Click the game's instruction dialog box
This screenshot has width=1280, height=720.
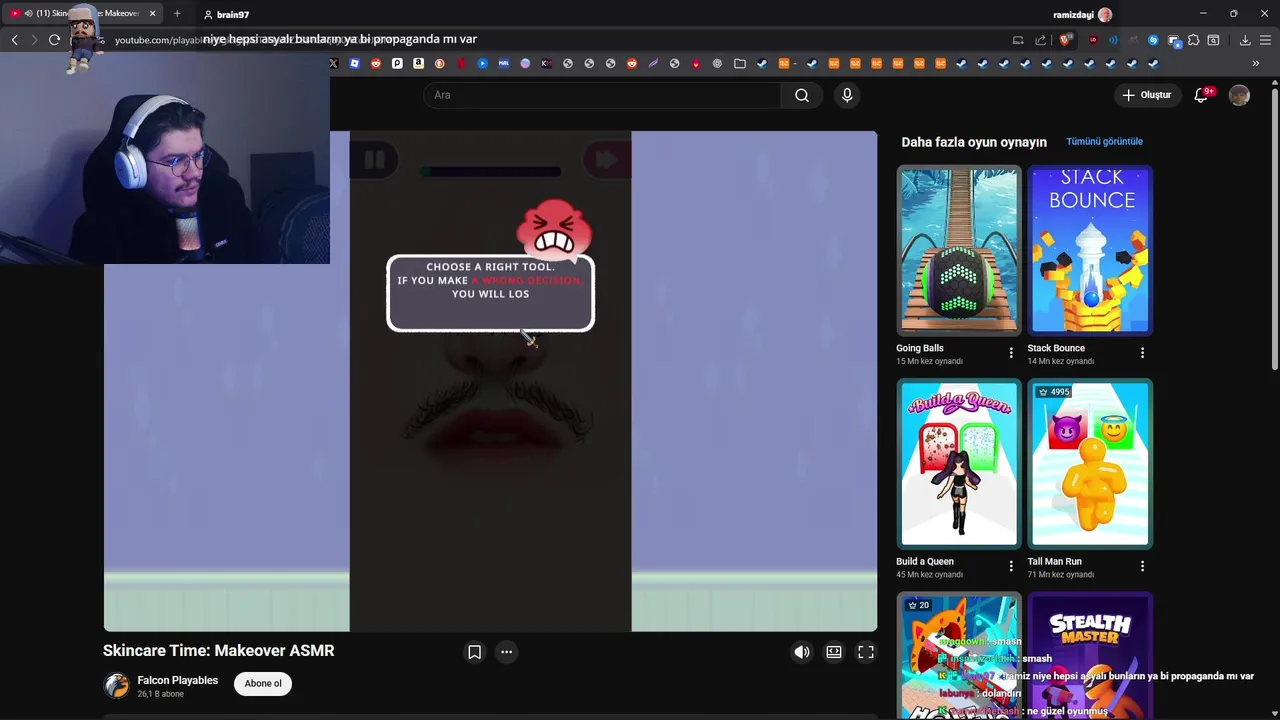(490, 293)
